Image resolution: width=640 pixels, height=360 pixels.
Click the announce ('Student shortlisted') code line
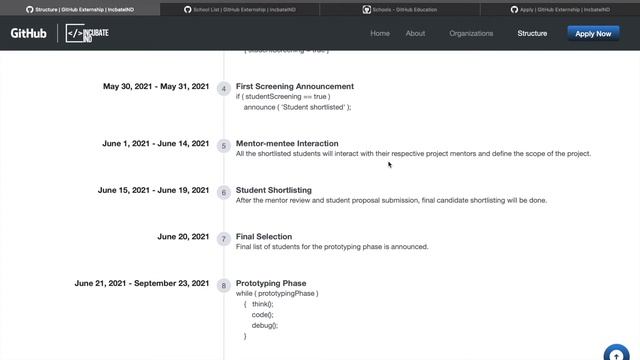tap(297, 107)
